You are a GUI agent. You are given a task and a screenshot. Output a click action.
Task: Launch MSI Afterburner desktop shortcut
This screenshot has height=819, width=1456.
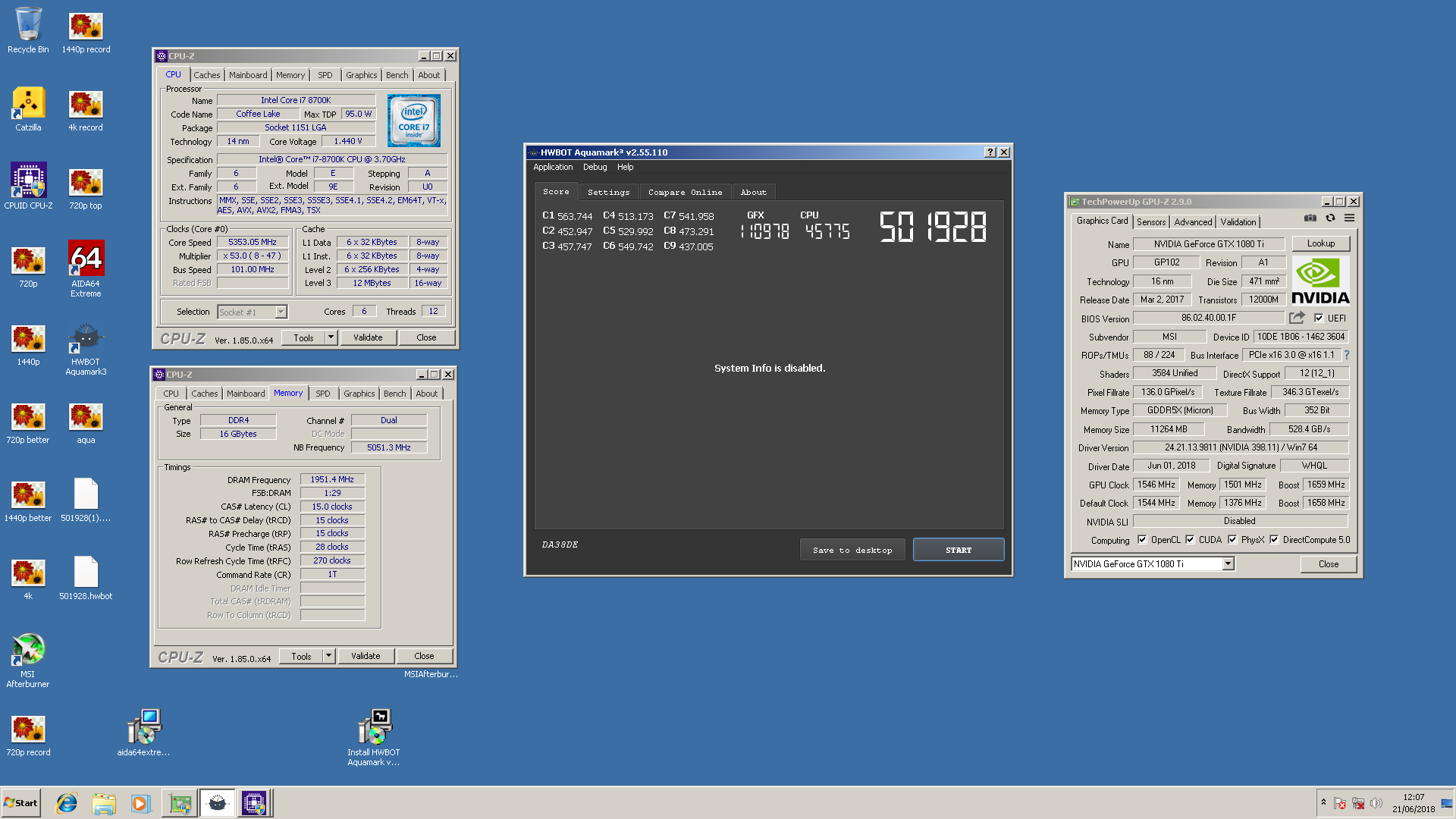pos(28,660)
